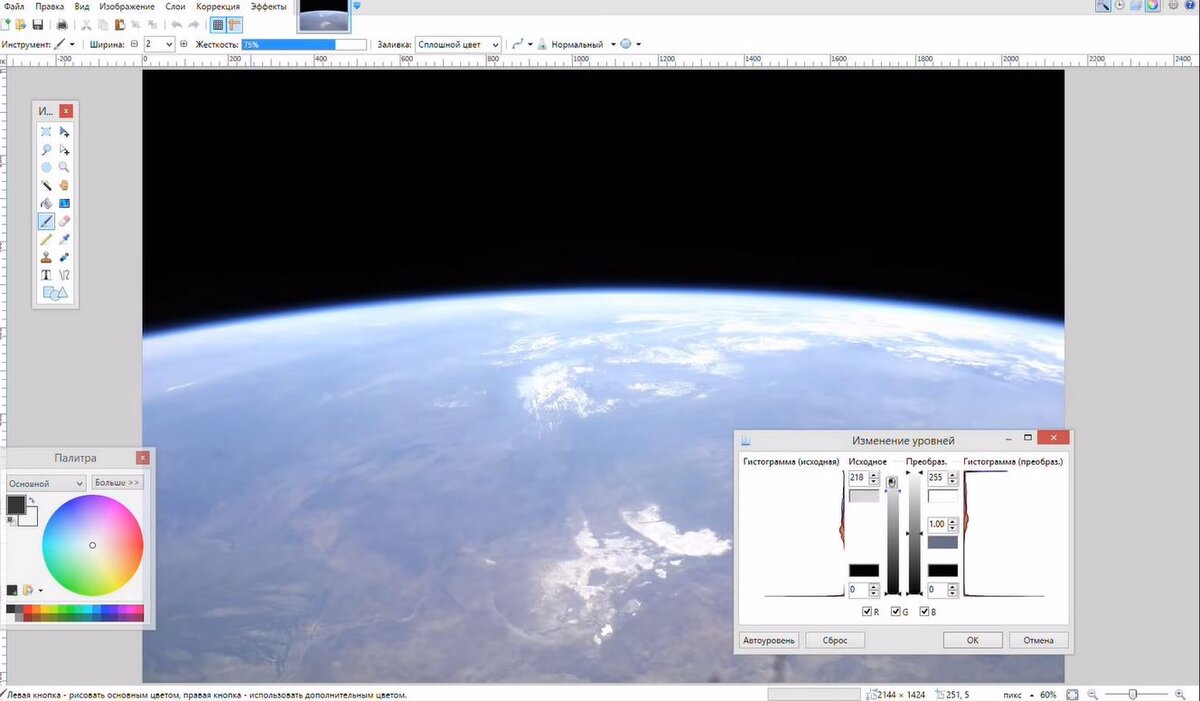
Task: Open the Вид menu
Action: click(x=83, y=6)
